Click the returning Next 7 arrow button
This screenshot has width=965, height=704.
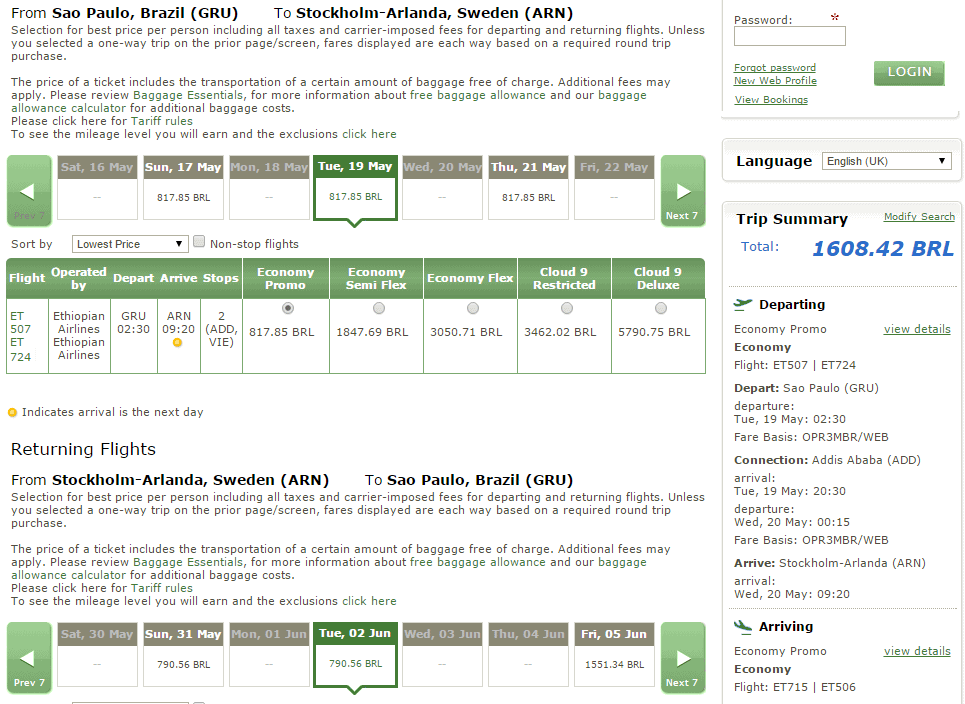[x=683, y=658]
